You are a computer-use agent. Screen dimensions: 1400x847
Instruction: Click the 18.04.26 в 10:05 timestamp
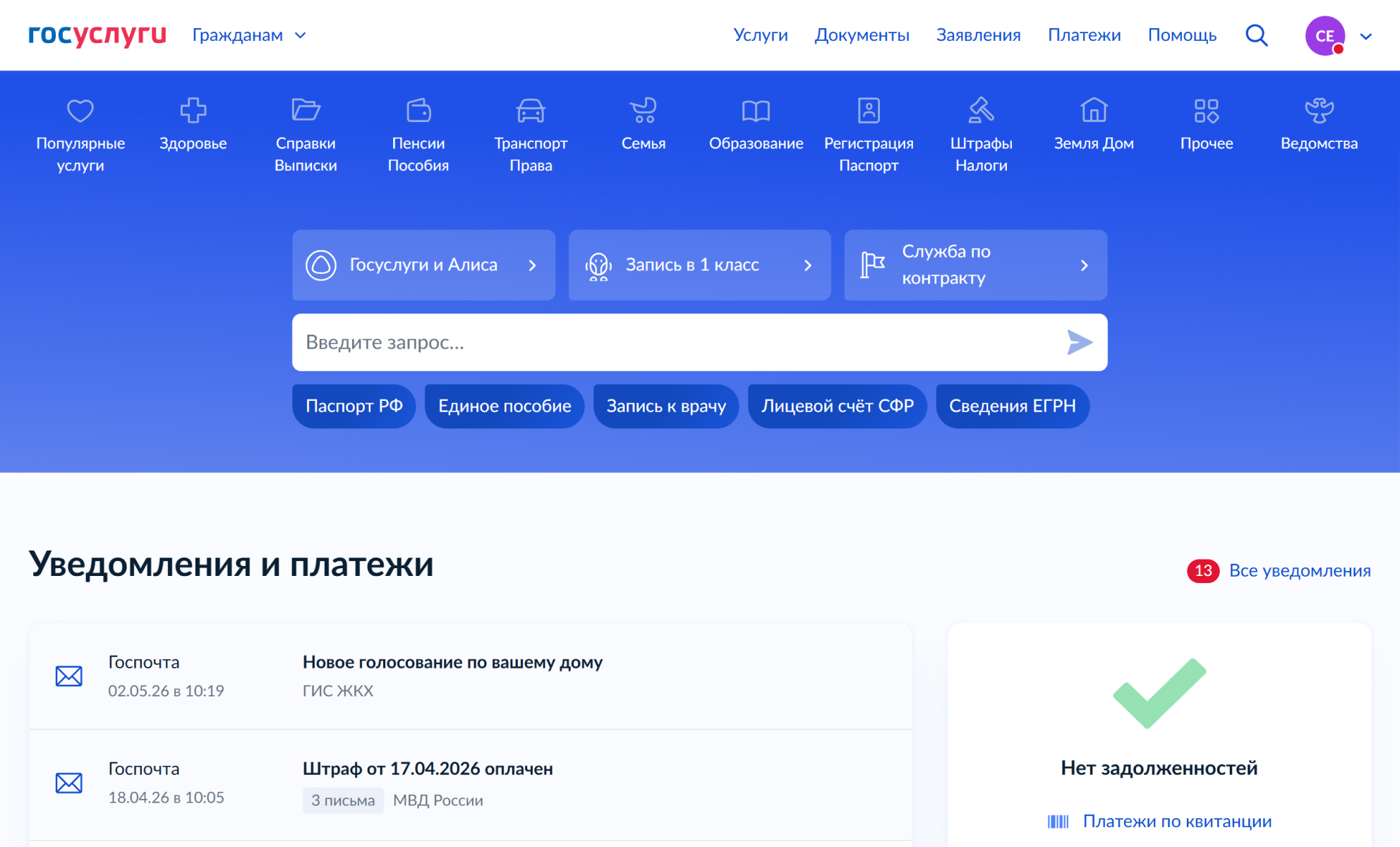click(x=166, y=798)
